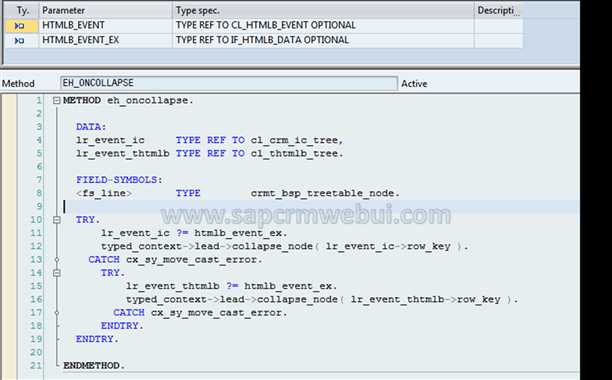Click lr_event_ic declaration on line 4
Screen dimensions: 612x380
tap(110, 140)
